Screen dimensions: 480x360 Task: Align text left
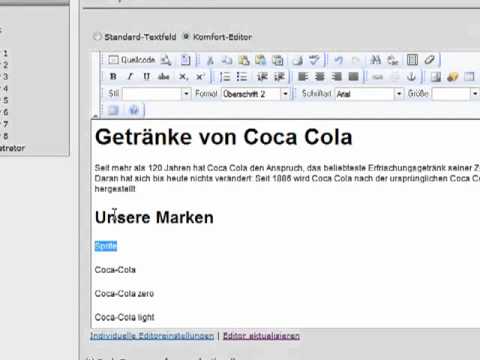coord(303,77)
